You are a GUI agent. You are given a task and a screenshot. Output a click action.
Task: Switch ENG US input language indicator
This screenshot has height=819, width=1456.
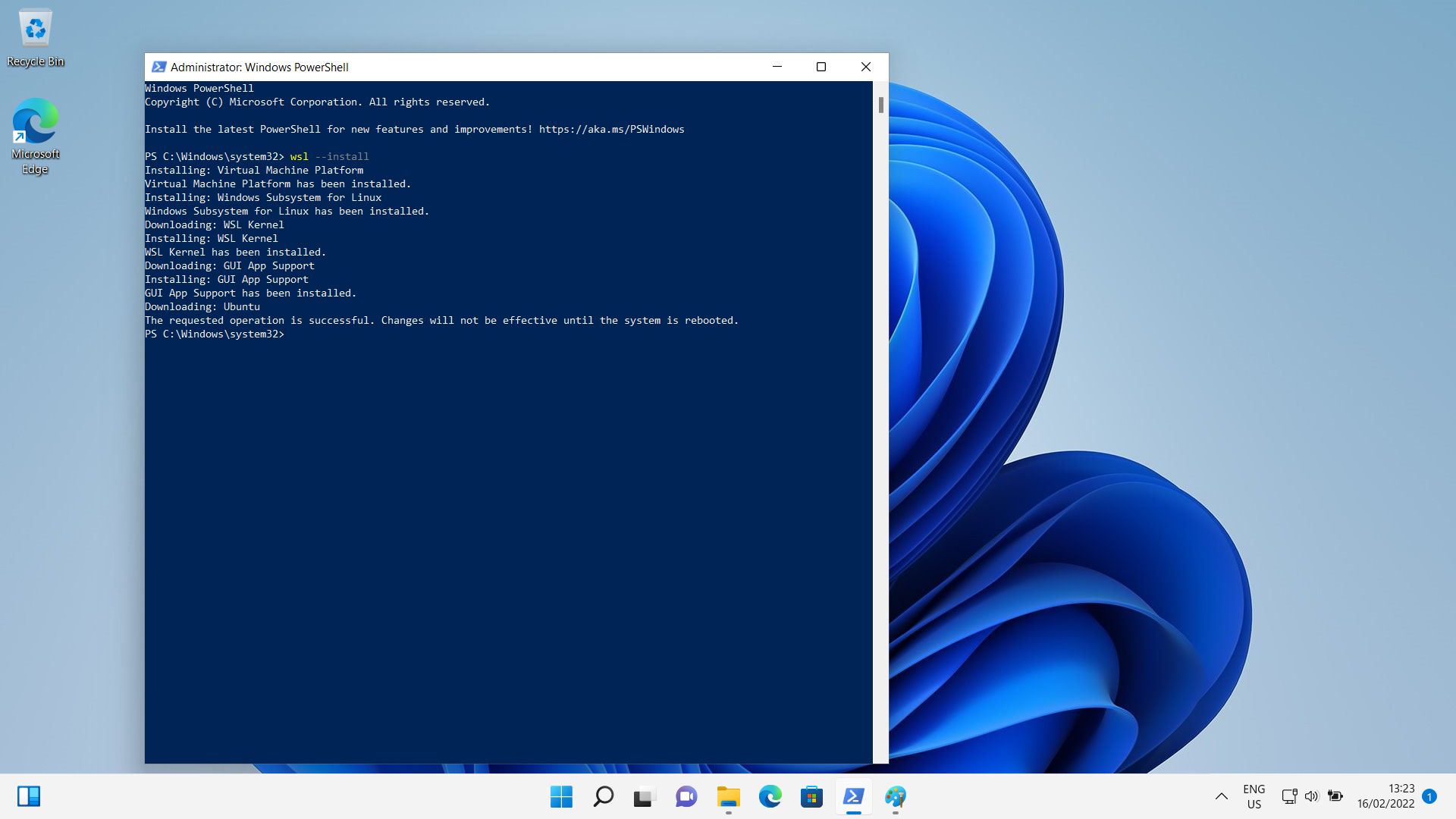click(x=1254, y=796)
